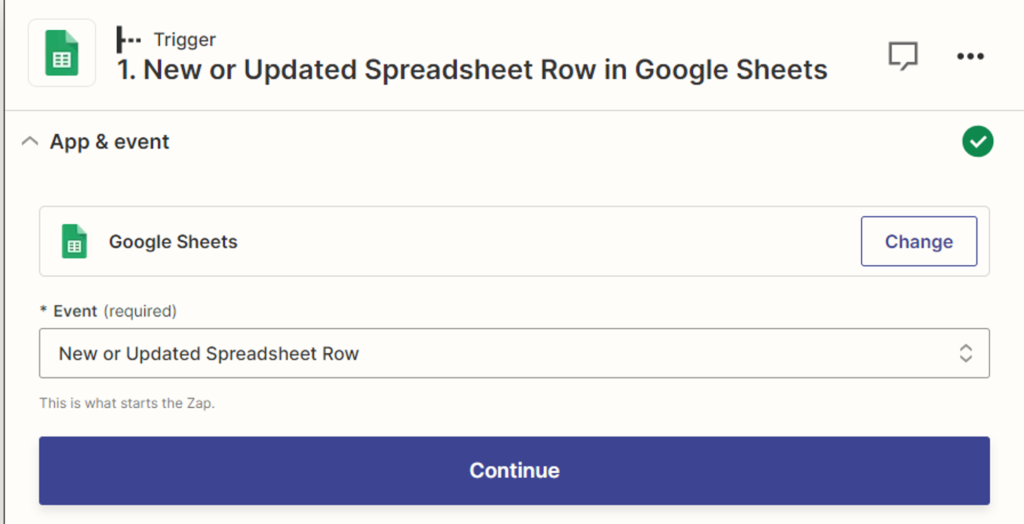
Task: Click the Event field label
Action: tap(75, 311)
